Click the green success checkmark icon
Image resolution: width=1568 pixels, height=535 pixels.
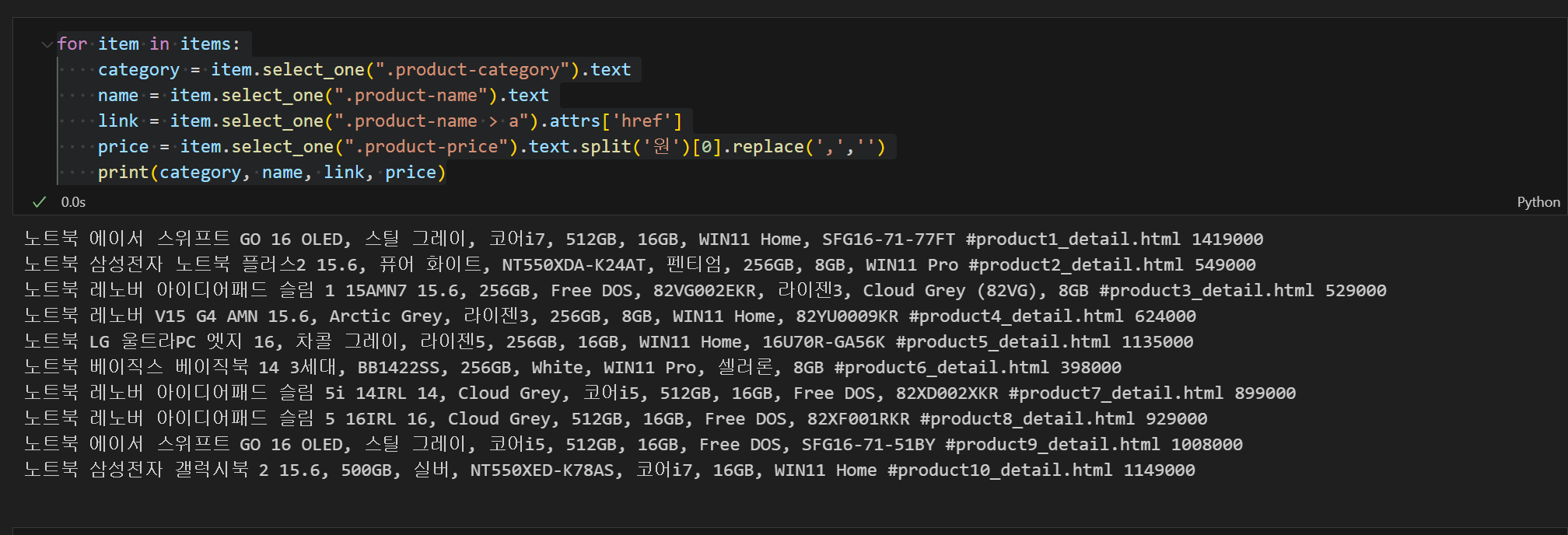click(x=39, y=202)
